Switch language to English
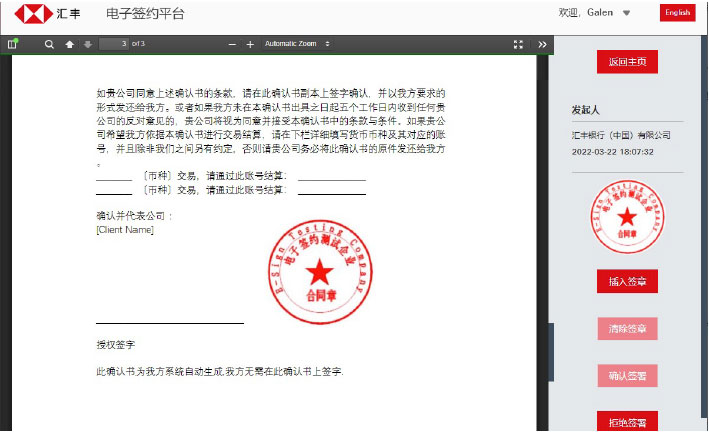 pyautogui.click(x=677, y=13)
